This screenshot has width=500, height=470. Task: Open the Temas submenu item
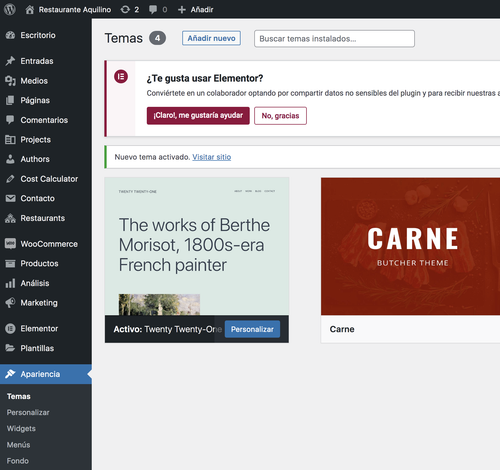[x=19, y=396]
